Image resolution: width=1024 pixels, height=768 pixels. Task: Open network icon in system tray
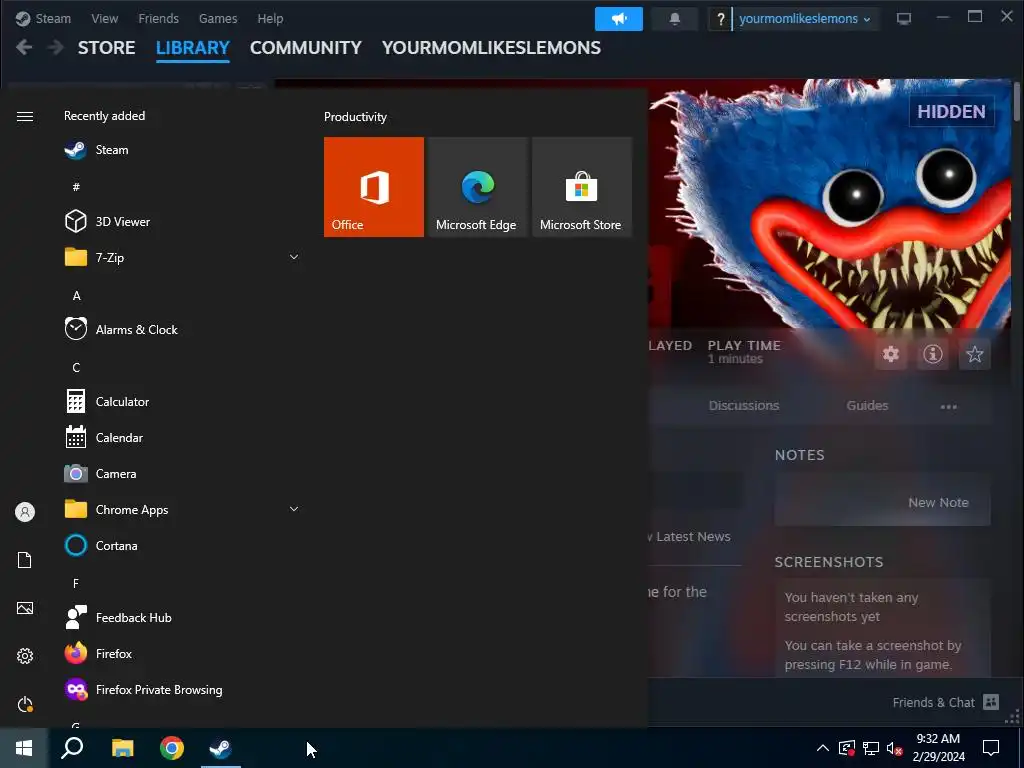(x=871, y=748)
